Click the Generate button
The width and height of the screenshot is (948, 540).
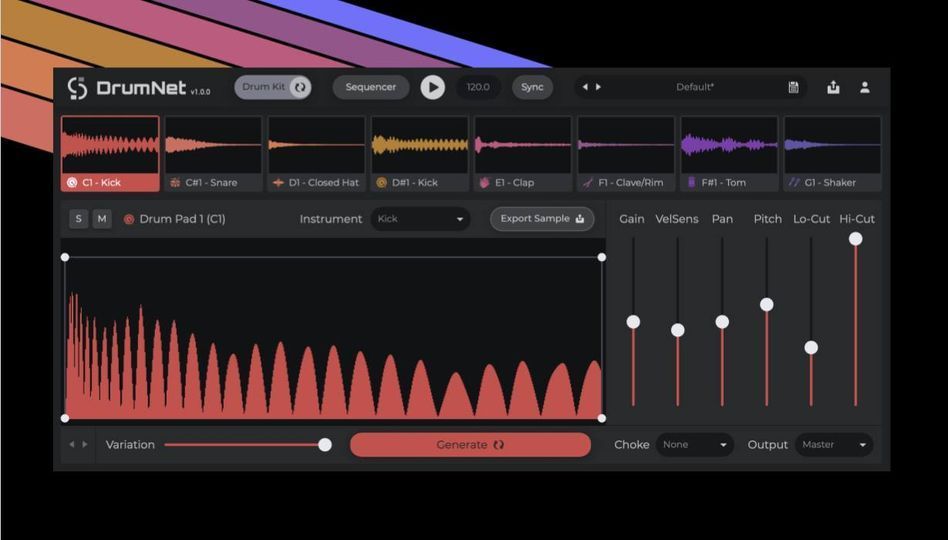tap(470, 444)
